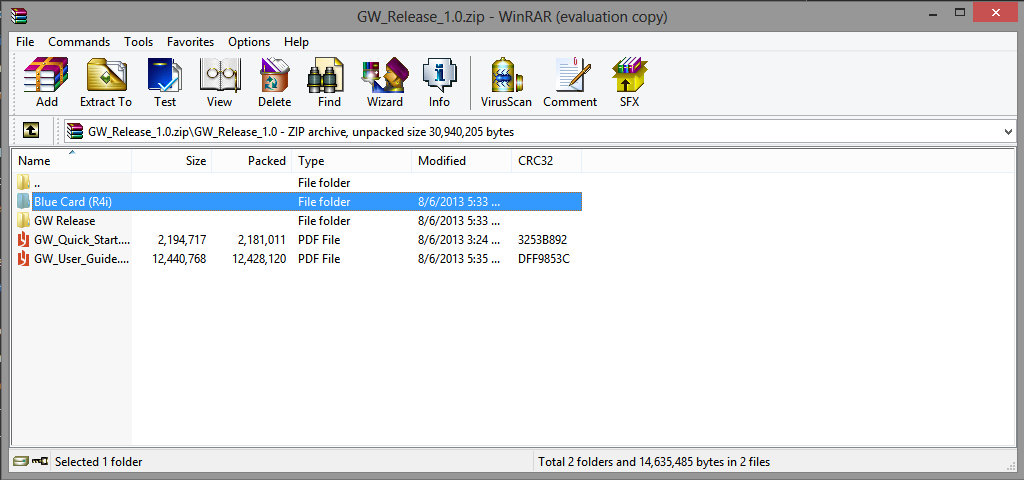This screenshot has height=480, width=1024.
Task: Select the GW_Quick_Start... file name
Action: 82,240
